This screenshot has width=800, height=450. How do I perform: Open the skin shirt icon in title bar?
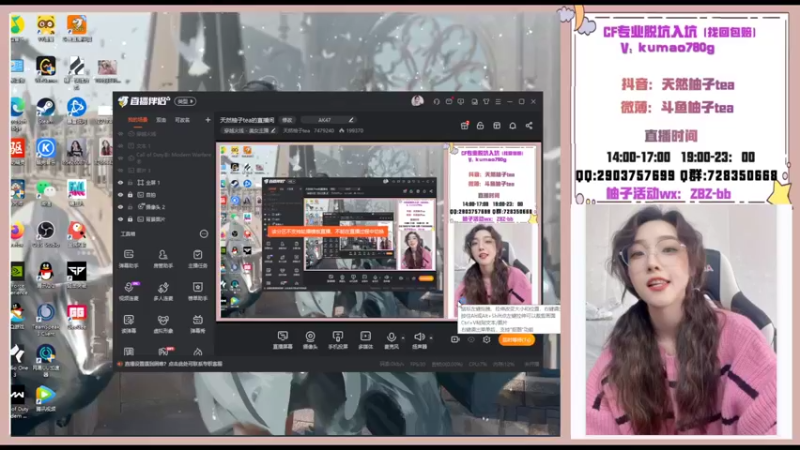click(x=486, y=102)
